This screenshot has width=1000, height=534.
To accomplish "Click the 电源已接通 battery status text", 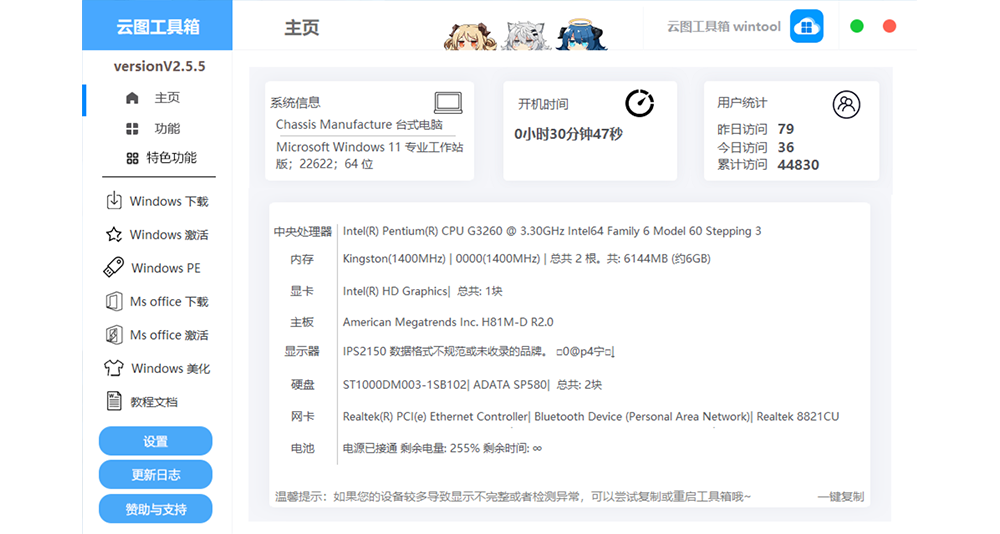I will click(442, 449).
